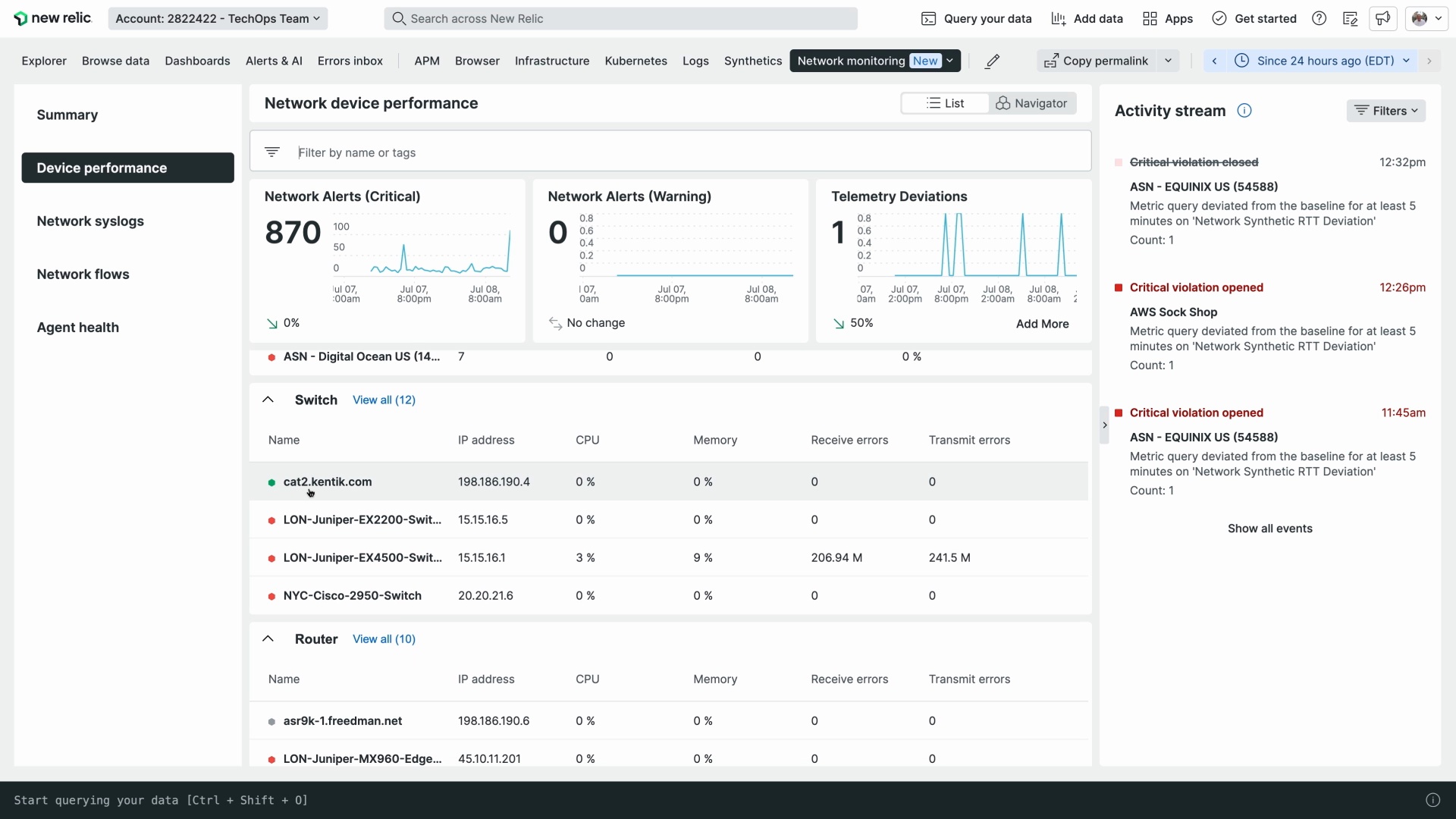Go to Kubernetes
1456x819 pixels.
pos(635,61)
